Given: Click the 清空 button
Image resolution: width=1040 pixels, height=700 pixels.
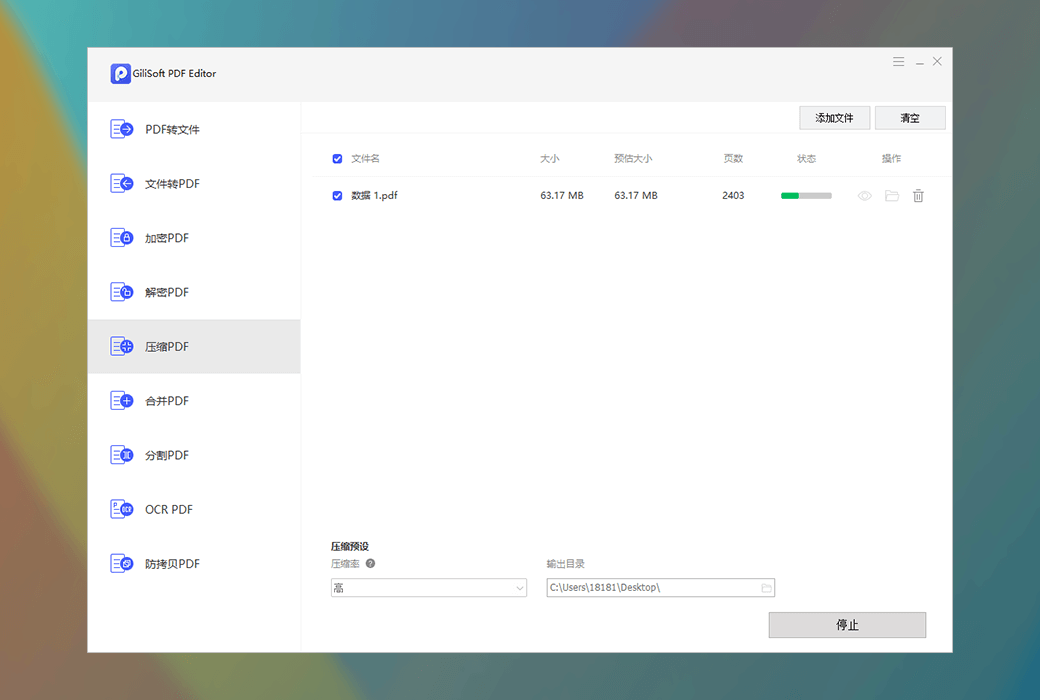Looking at the screenshot, I should [910, 118].
